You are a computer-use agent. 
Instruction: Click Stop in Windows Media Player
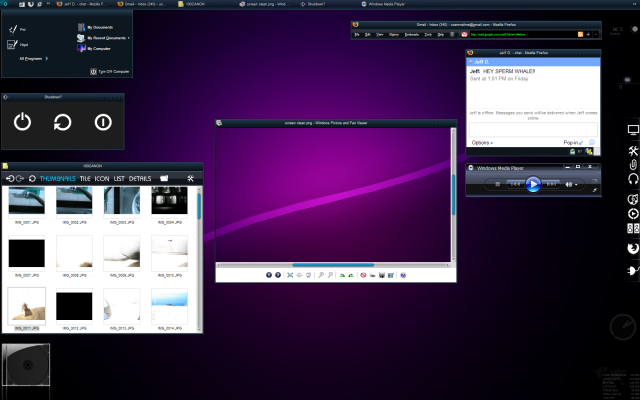coord(497,184)
